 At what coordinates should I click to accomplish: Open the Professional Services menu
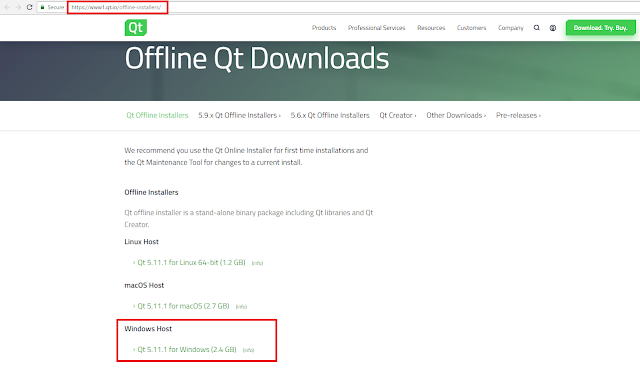tap(376, 28)
